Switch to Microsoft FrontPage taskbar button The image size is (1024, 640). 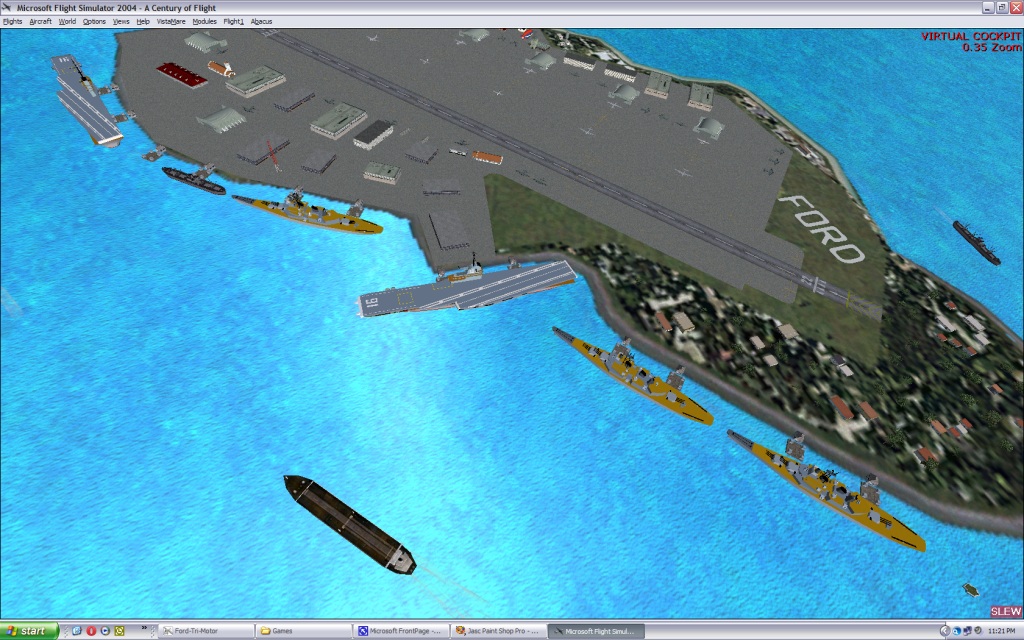[x=401, y=631]
